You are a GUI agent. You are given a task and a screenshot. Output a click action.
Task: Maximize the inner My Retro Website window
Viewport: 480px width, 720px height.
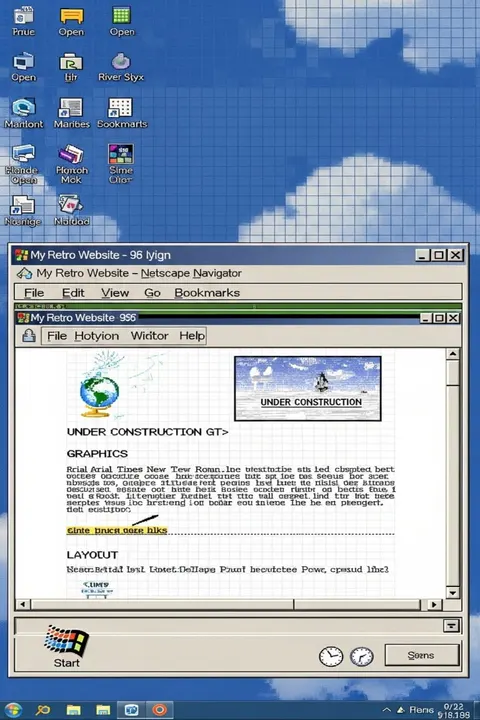[439, 318]
